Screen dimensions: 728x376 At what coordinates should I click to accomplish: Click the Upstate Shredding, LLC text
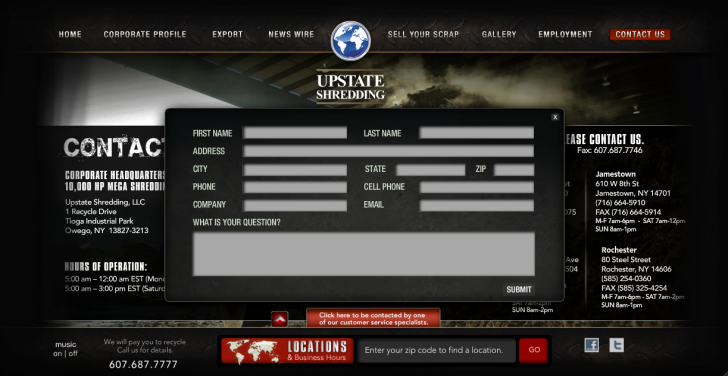tap(105, 202)
